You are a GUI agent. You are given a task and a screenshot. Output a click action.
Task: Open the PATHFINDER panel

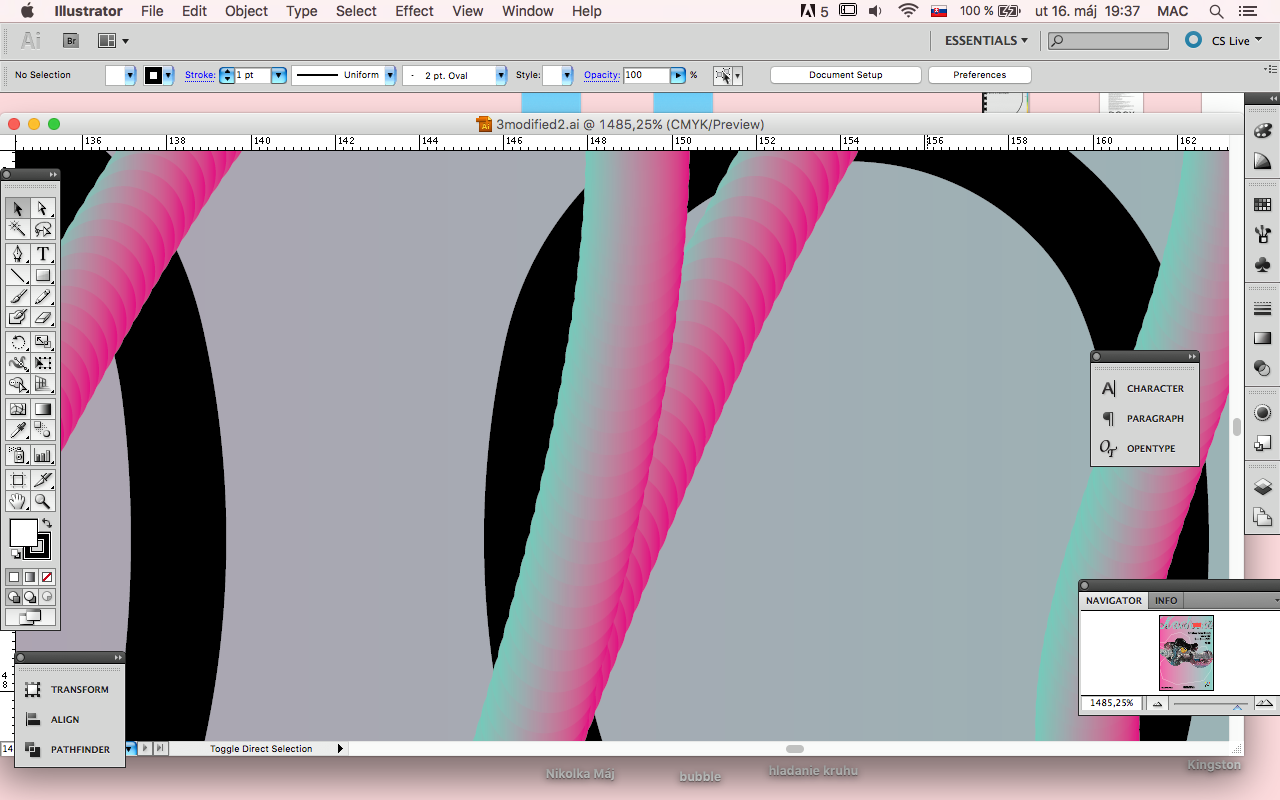tap(70, 749)
